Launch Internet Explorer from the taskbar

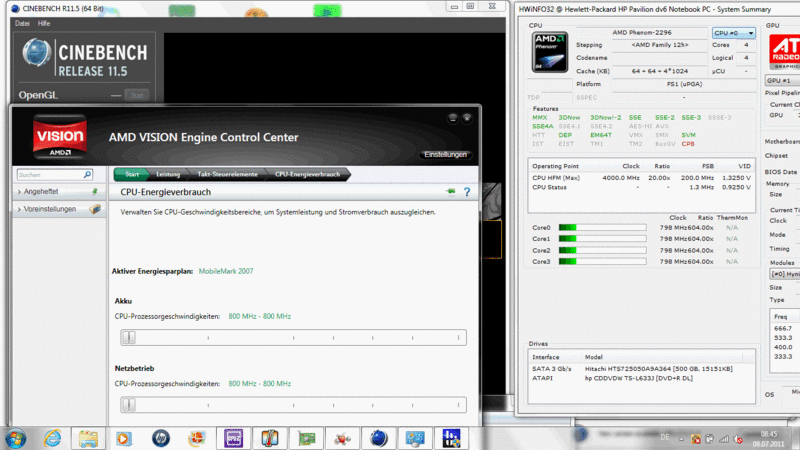click(x=52, y=438)
